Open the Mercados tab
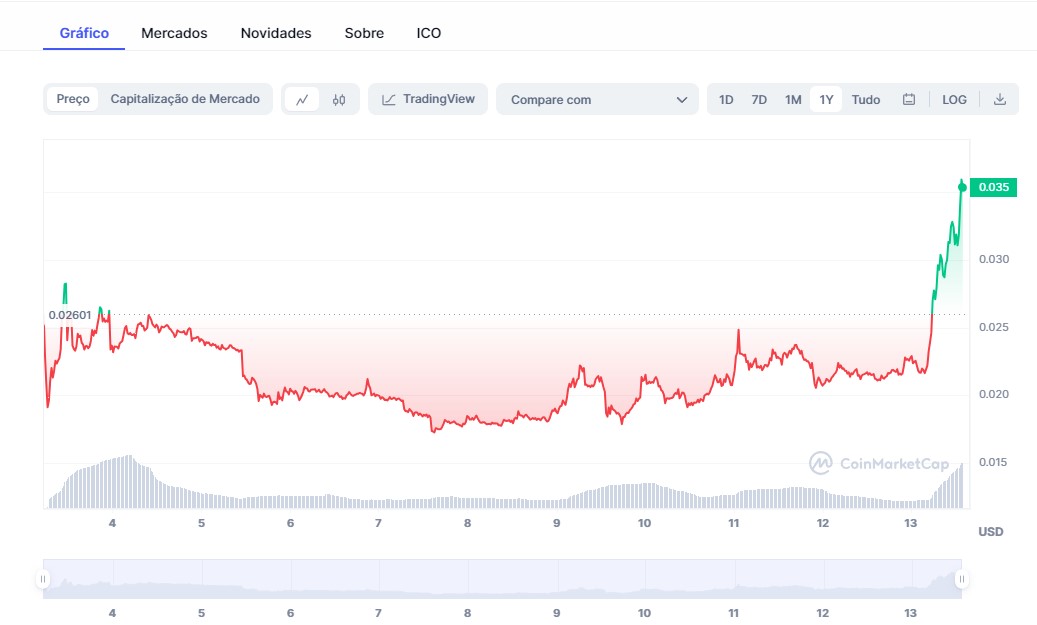The image size is (1037, 625). pos(174,33)
